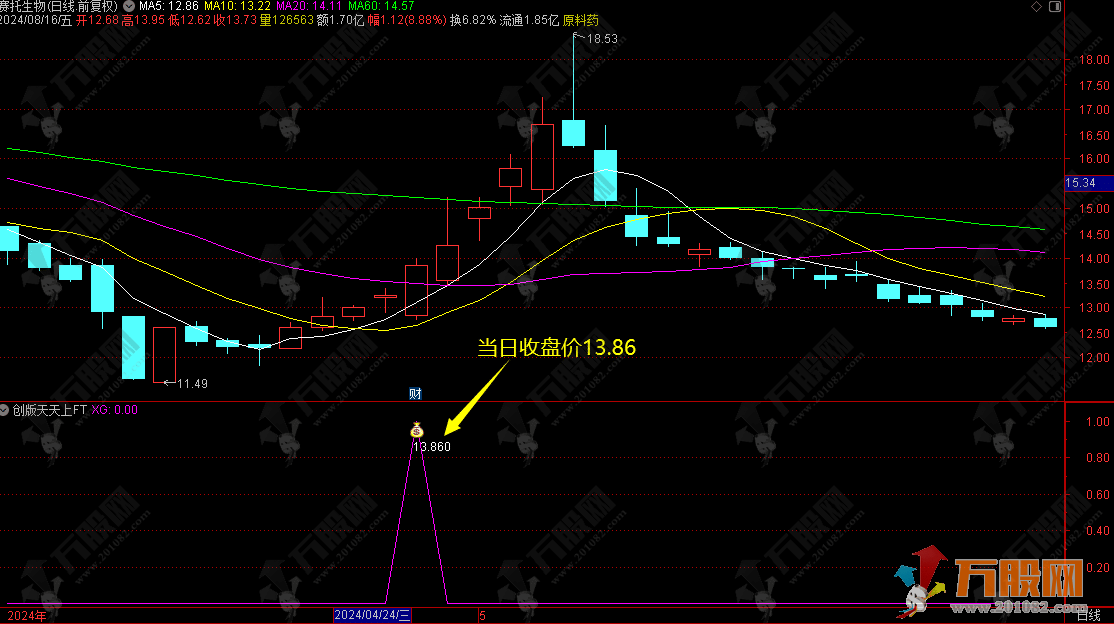This screenshot has height=624, width=1114.
Task: Click the 收13.73 closing price text
Action: (235, 21)
